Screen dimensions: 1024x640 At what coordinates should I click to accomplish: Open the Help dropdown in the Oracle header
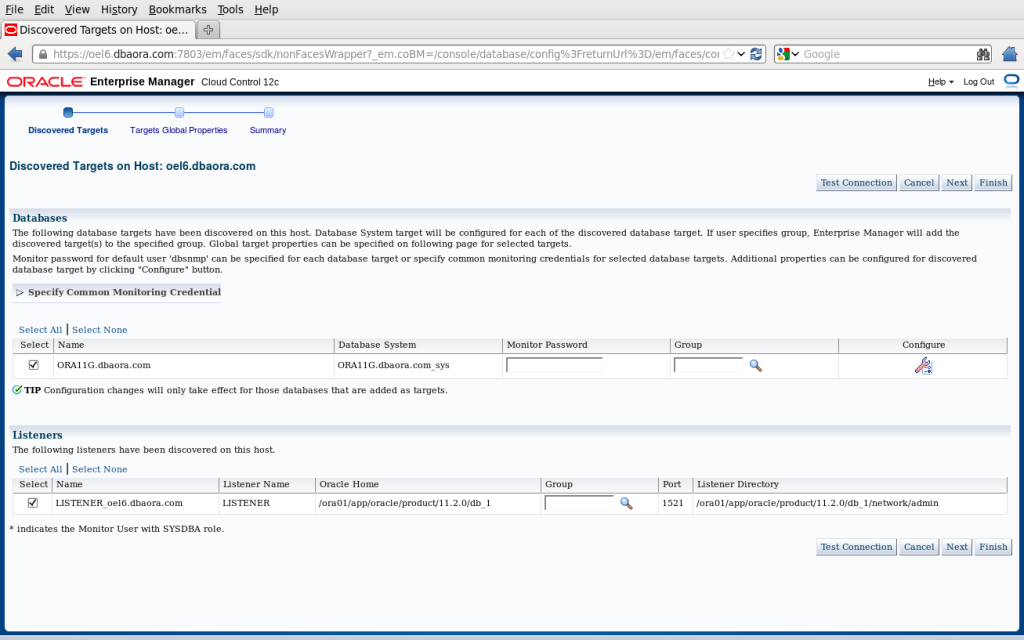tap(940, 82)
